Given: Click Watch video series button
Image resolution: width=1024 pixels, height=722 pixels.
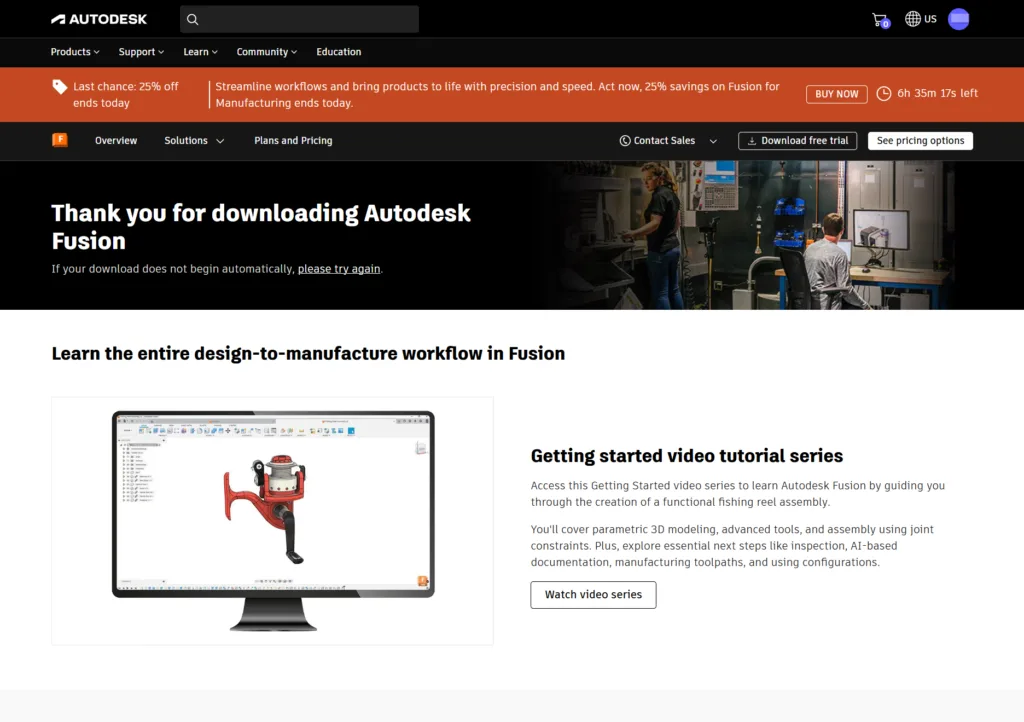Looking at the screenshot, I should 593,595.
